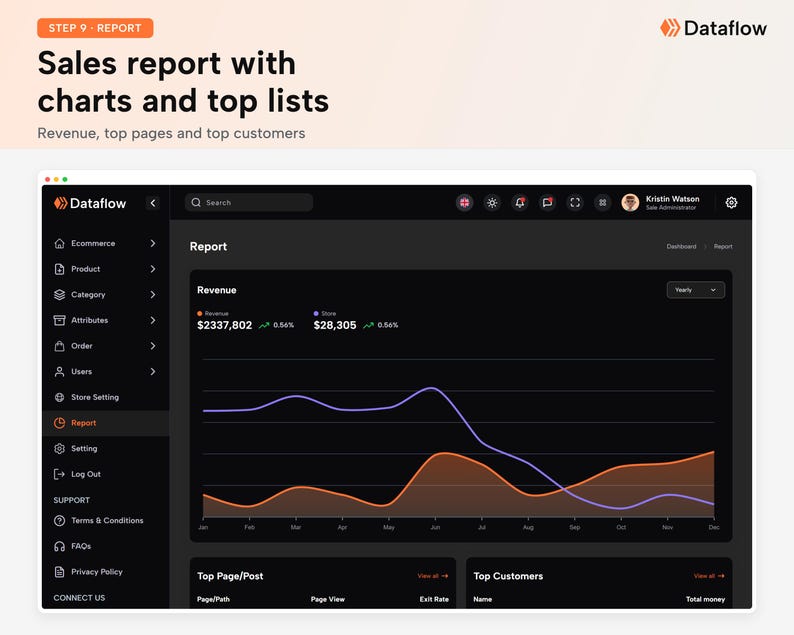Open Ecommerce menu item
794x635 pixels.
(x=105, y=244)
